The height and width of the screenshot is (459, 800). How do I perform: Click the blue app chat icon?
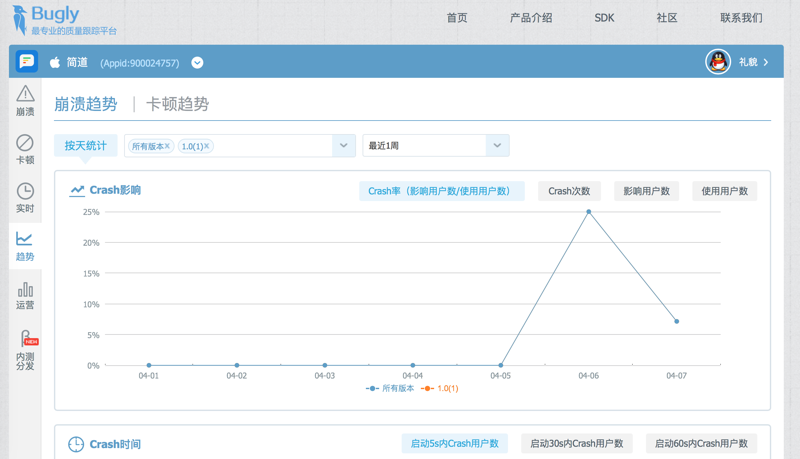(x=27, y=62)
